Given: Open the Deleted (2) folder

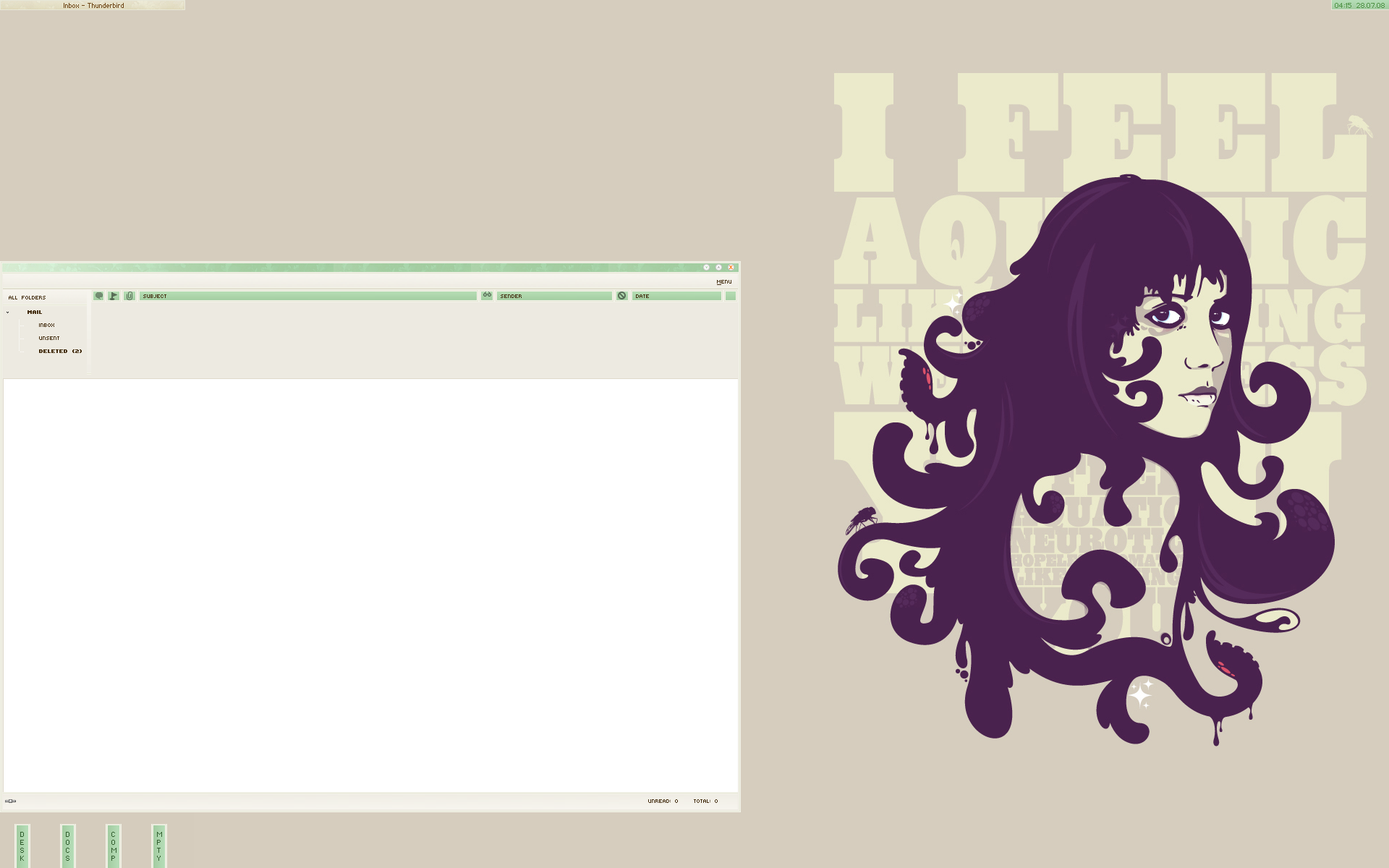Looking at the screenshot, I should point(60,352).
